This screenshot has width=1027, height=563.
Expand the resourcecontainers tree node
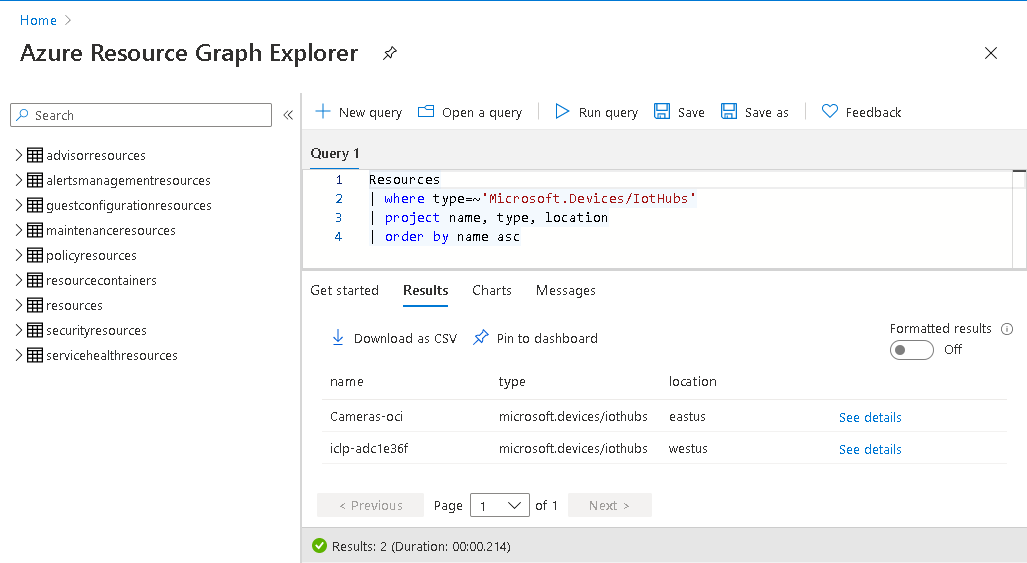(x=19, y=280)
